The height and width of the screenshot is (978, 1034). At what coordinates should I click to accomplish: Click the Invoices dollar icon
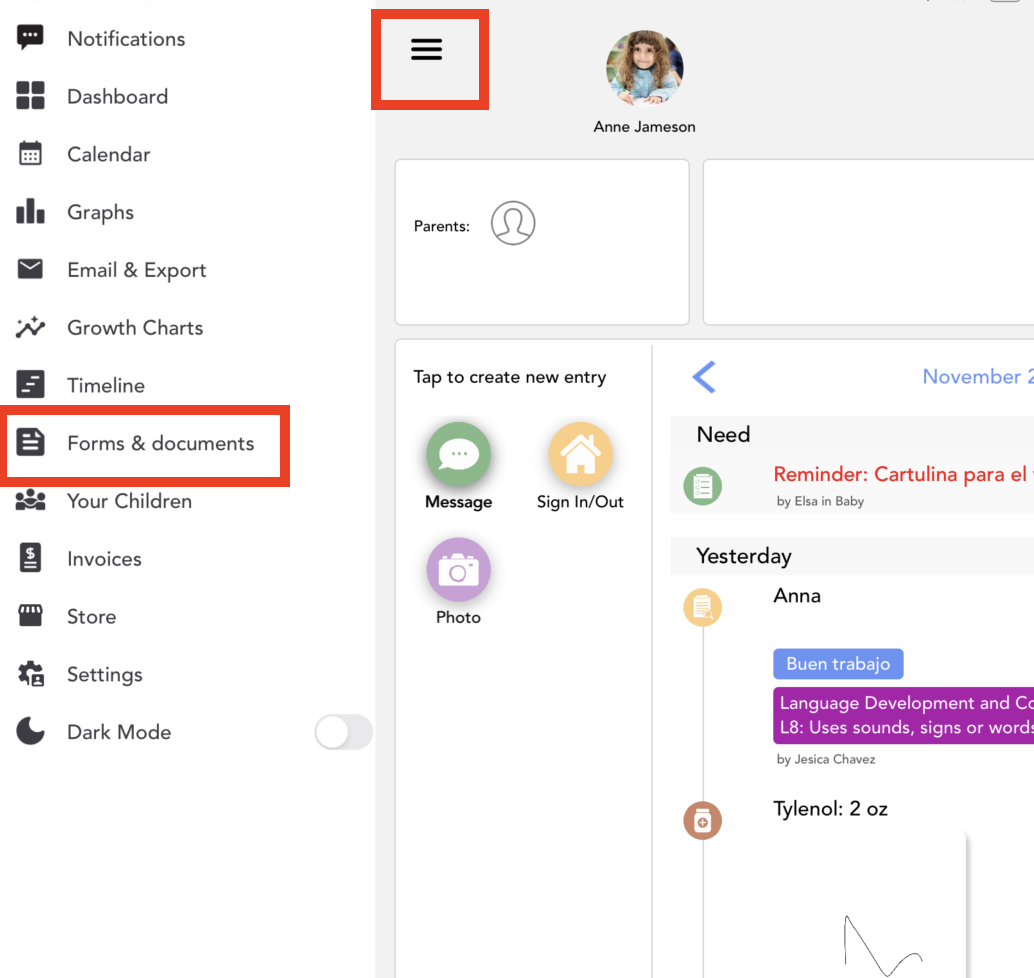(30, 558)
